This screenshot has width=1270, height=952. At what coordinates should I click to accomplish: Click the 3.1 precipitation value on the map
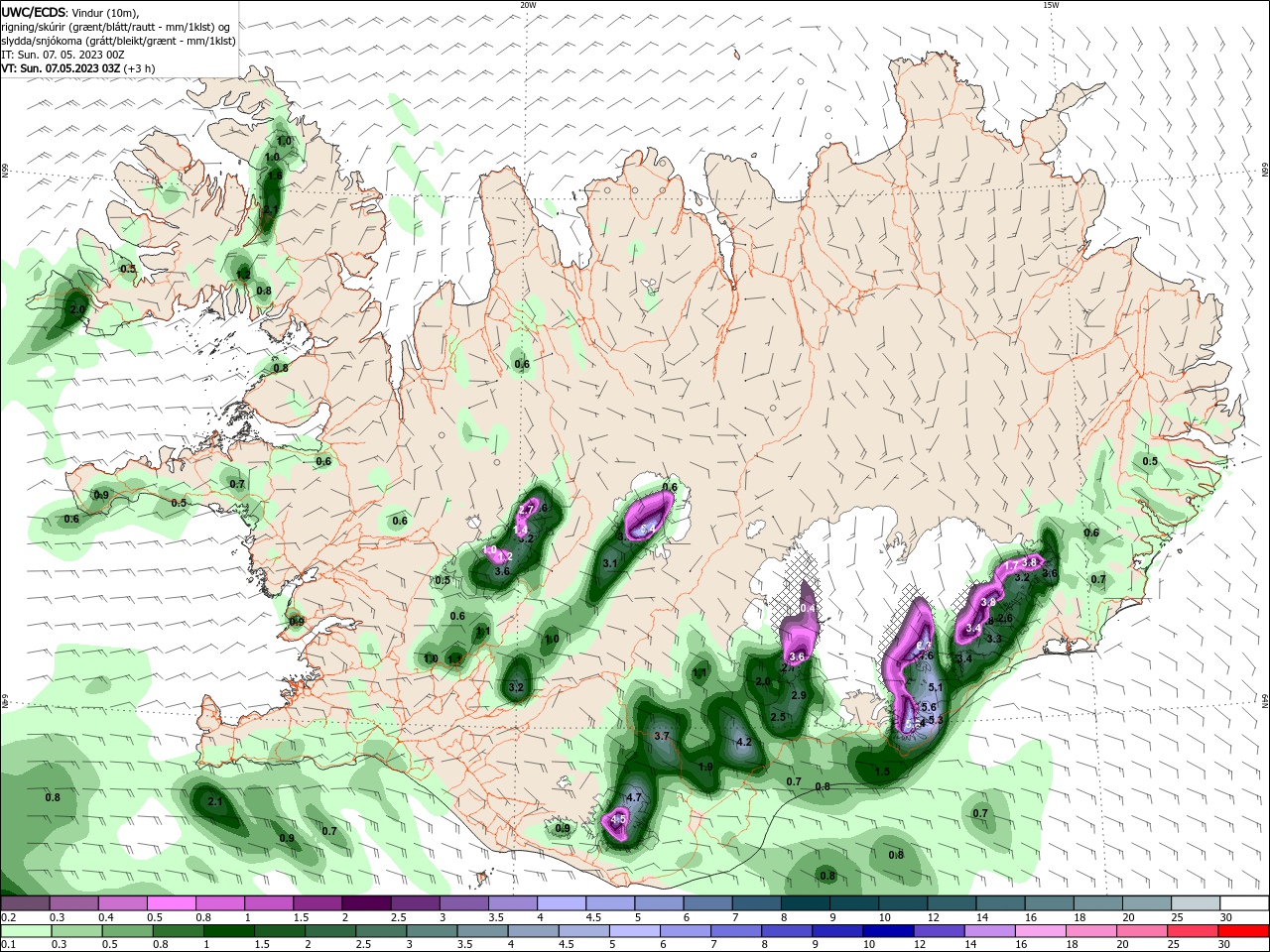pyautogui.click(x=610, y=563)
